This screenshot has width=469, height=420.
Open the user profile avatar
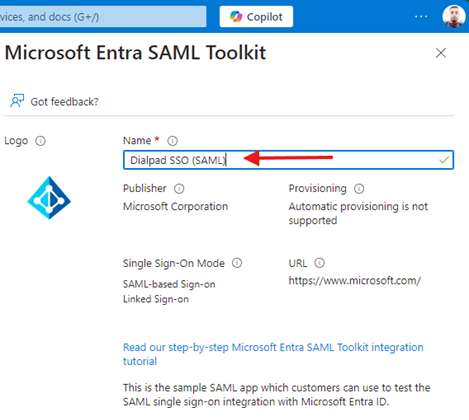click(x=454, y=16)
